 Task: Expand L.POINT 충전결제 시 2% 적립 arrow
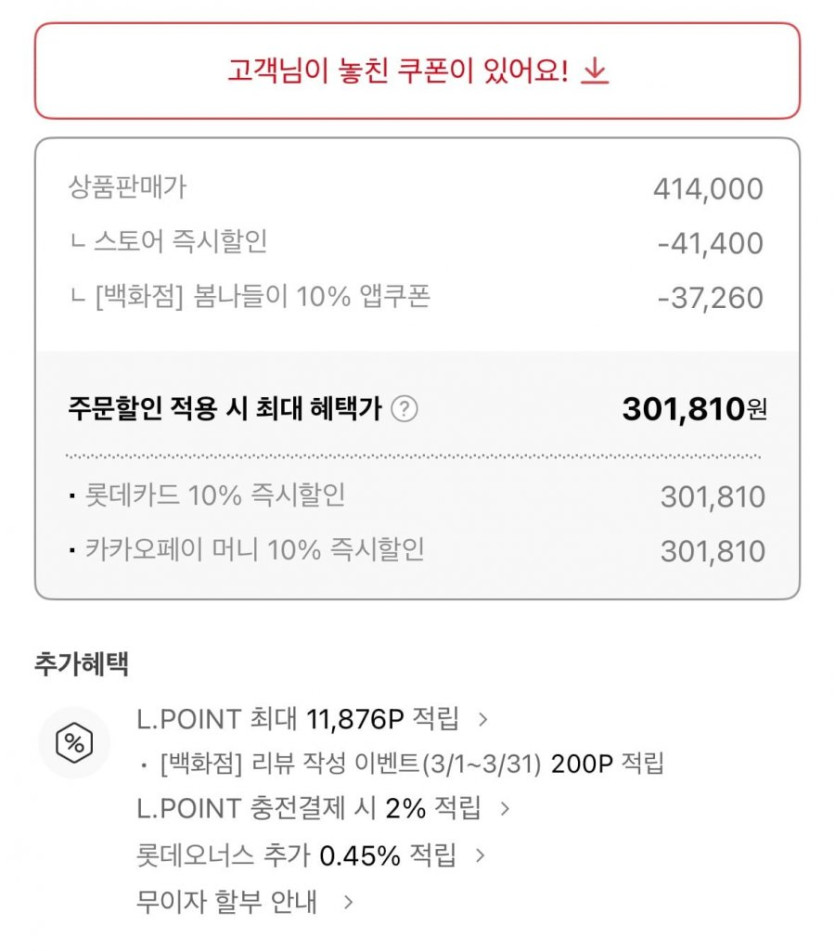coord(505,808)
